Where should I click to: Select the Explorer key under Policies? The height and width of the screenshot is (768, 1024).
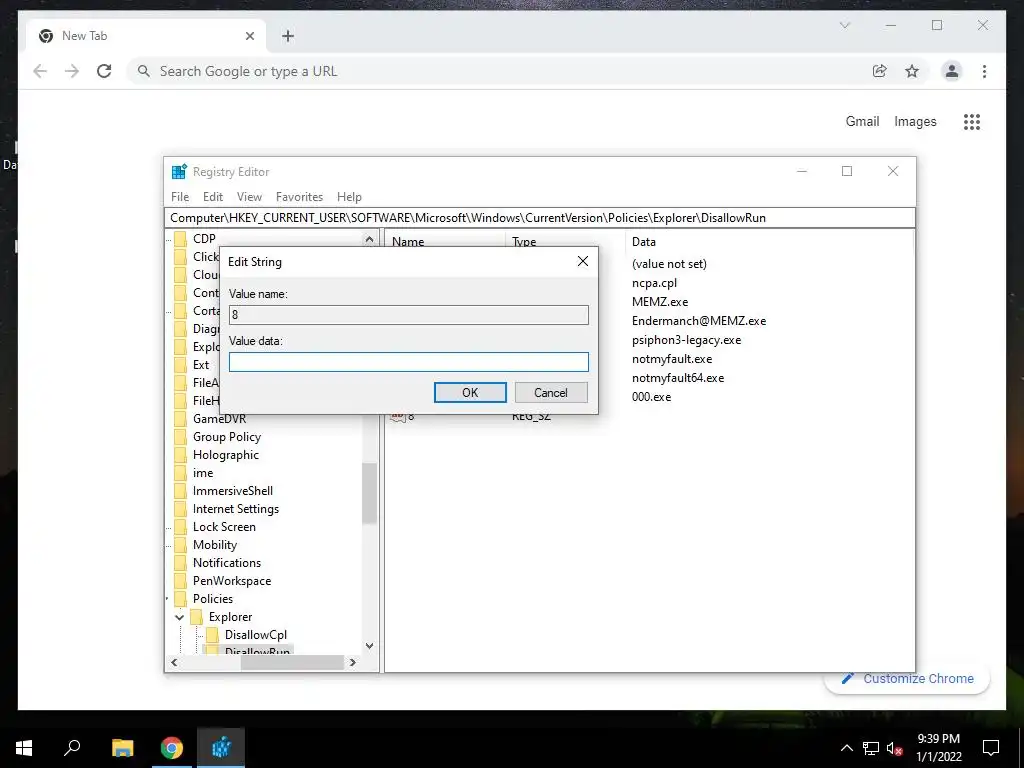point(230,616)
